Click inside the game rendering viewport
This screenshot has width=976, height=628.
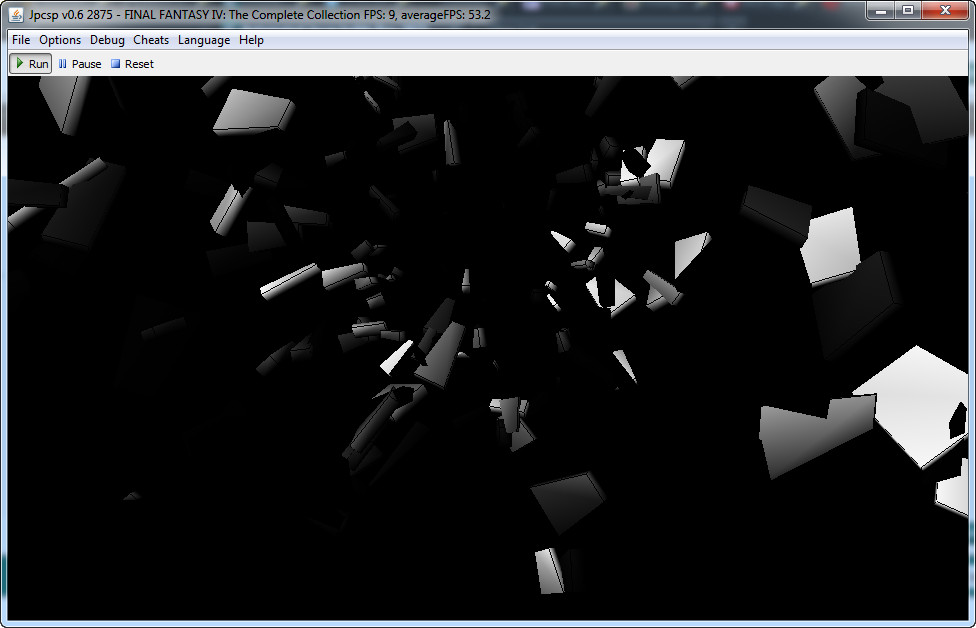[x=488, y=348]
